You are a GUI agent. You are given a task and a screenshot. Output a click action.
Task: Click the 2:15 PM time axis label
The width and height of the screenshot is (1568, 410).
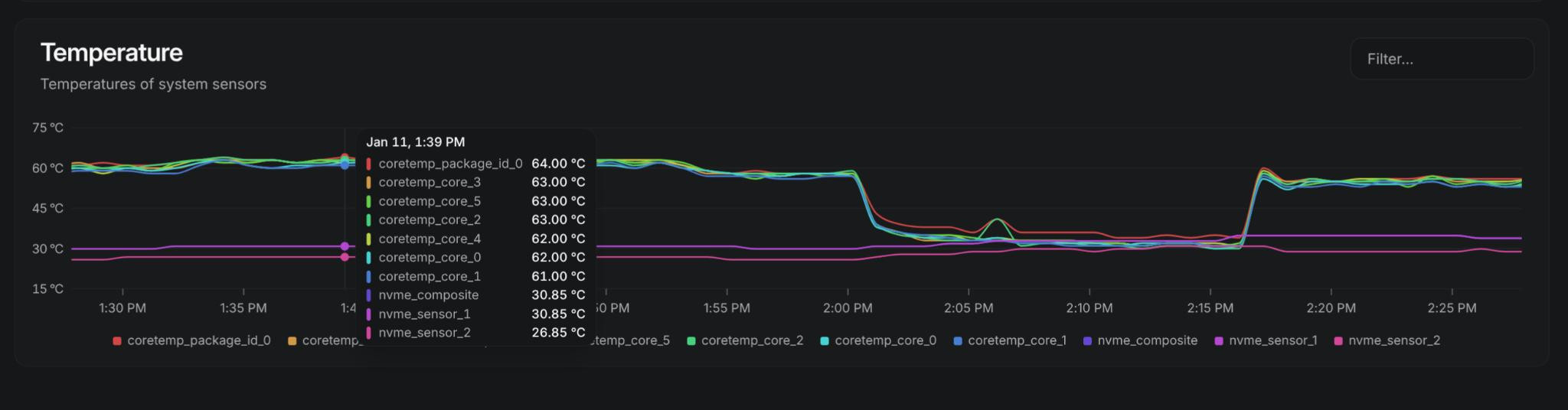[x=1210, y=308]
